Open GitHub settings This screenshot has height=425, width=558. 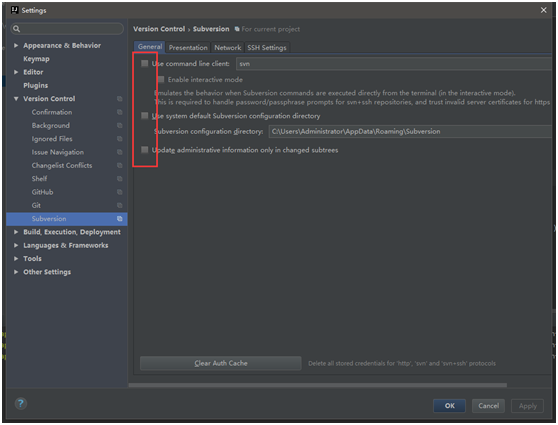[42, 192]
